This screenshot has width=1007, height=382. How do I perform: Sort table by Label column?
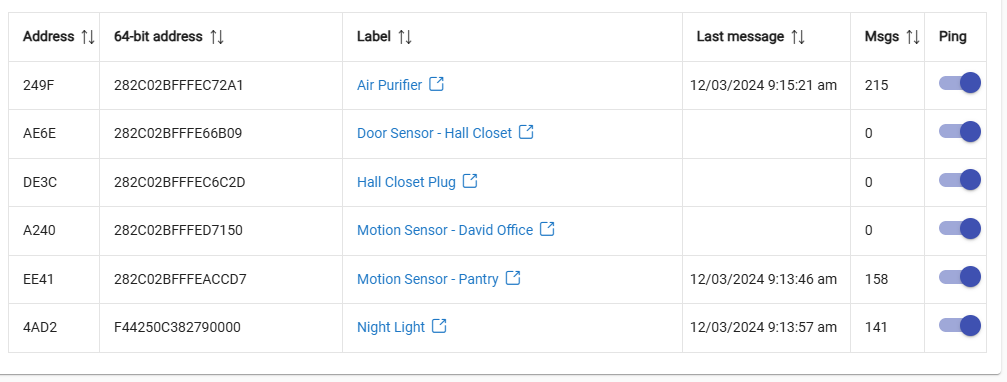click(405, 37)
